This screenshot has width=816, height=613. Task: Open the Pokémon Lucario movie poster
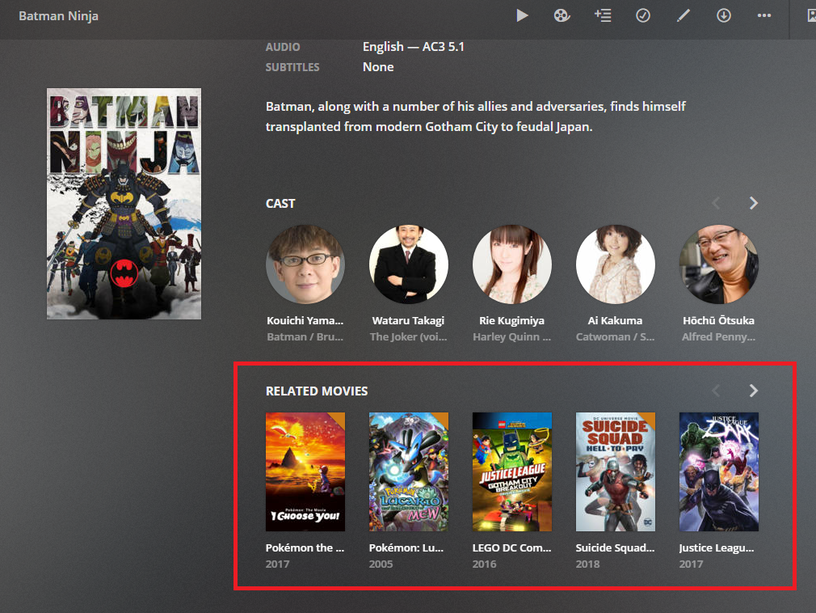point(409,471)
